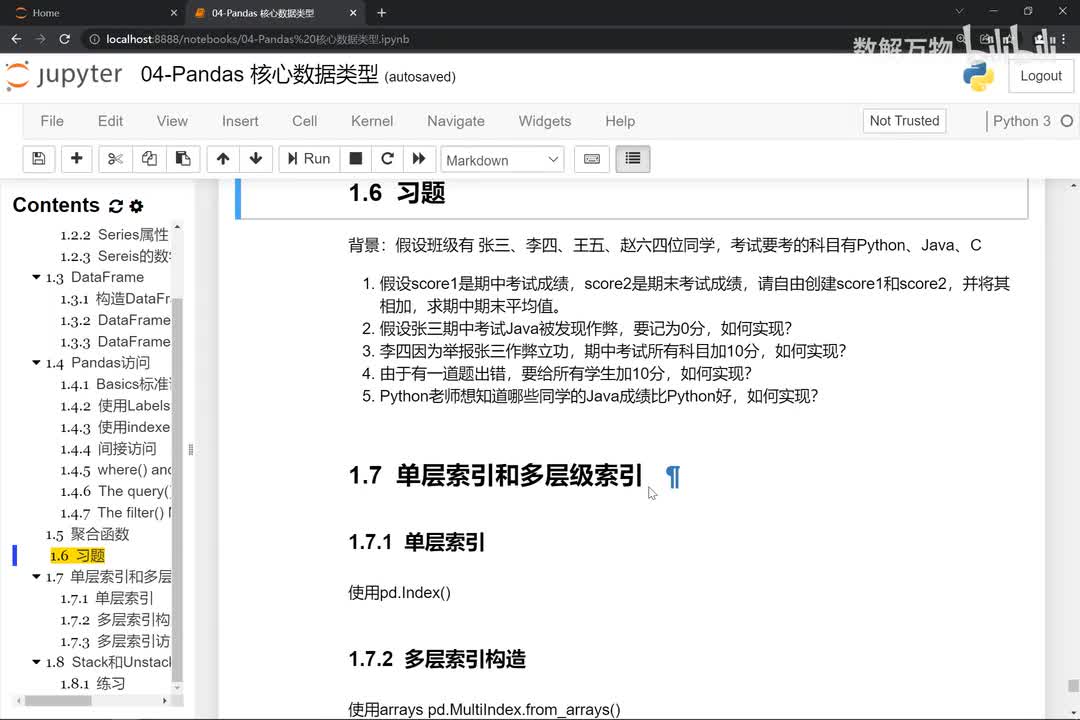Toggle the table of contents sidebar
The width and height of the screenshot is (1080, 720).
pyautogui.click(x=632, y=159)
